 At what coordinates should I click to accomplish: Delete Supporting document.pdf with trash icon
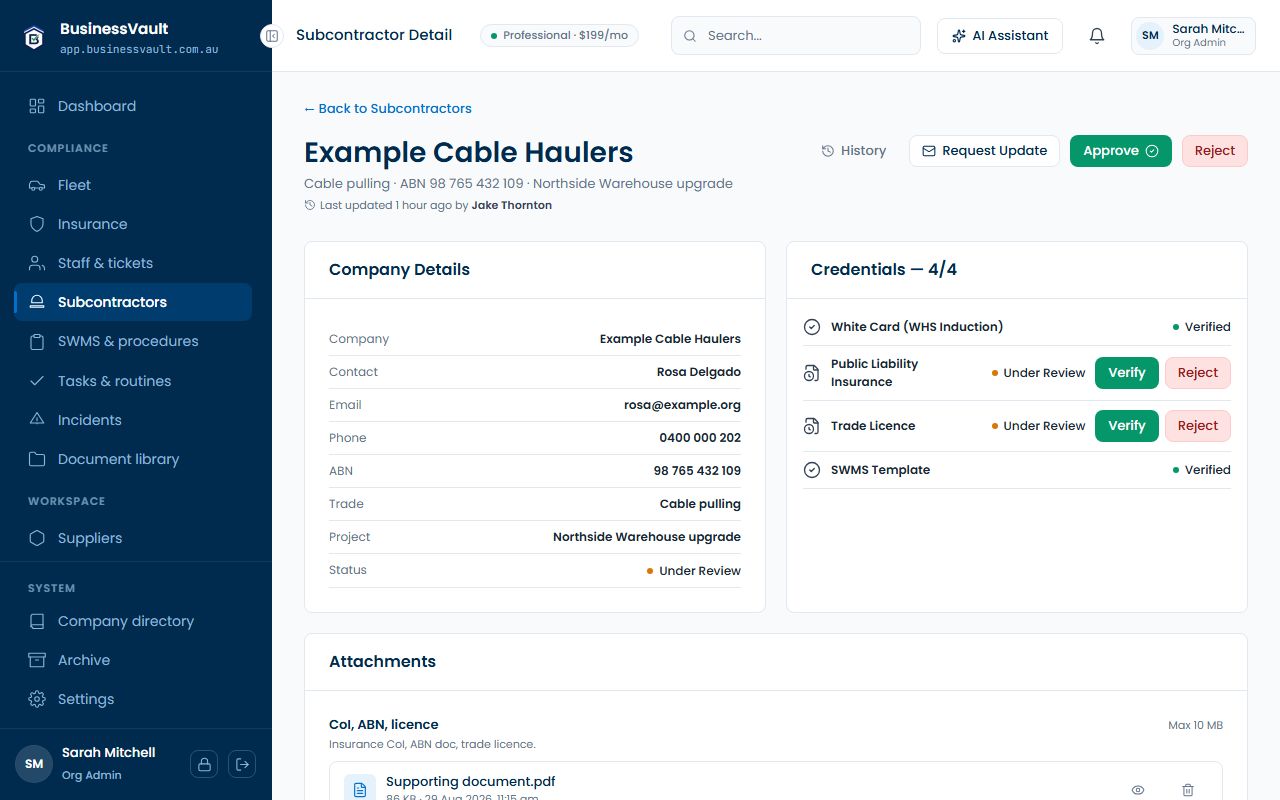tap(1188, 790)
